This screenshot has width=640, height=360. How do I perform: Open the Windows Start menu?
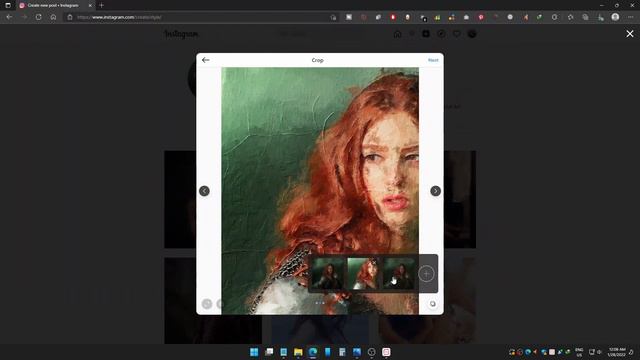tap(254, 352)
